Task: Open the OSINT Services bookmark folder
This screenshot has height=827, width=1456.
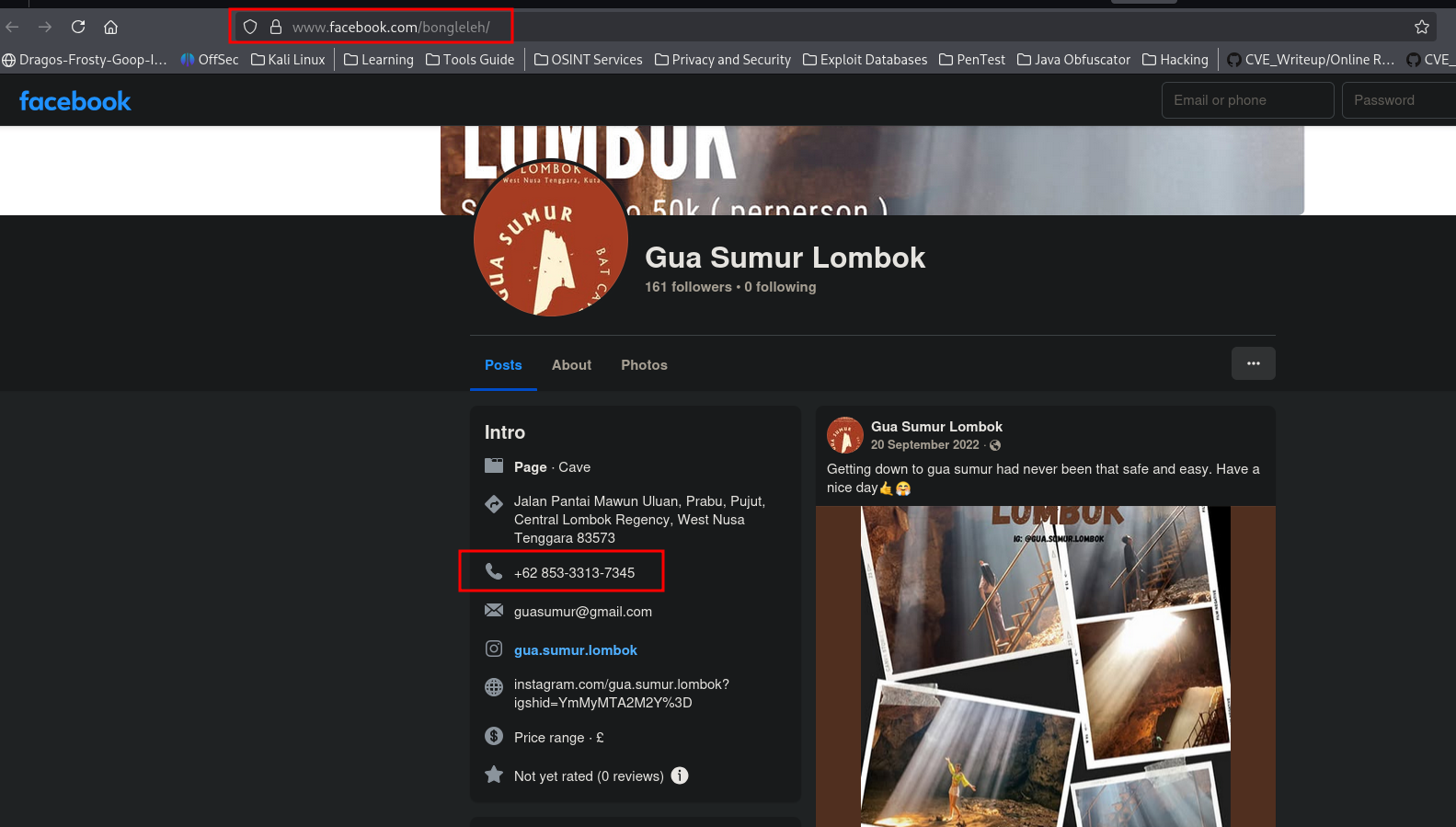Action: click(588, 60)
